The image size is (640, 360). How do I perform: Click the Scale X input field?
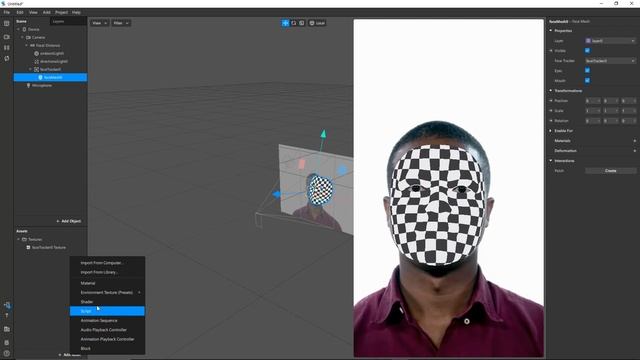pyautogui.click(x=593, y=111)
